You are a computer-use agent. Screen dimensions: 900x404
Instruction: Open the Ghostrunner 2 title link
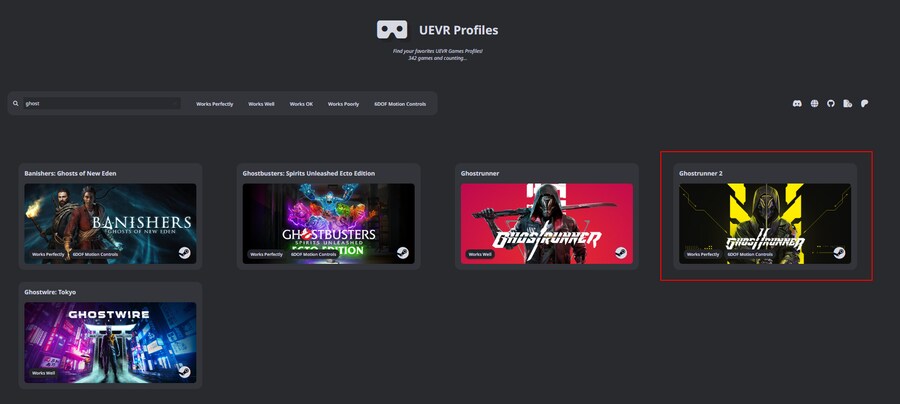pyautogui.click(x=701, y=173)
